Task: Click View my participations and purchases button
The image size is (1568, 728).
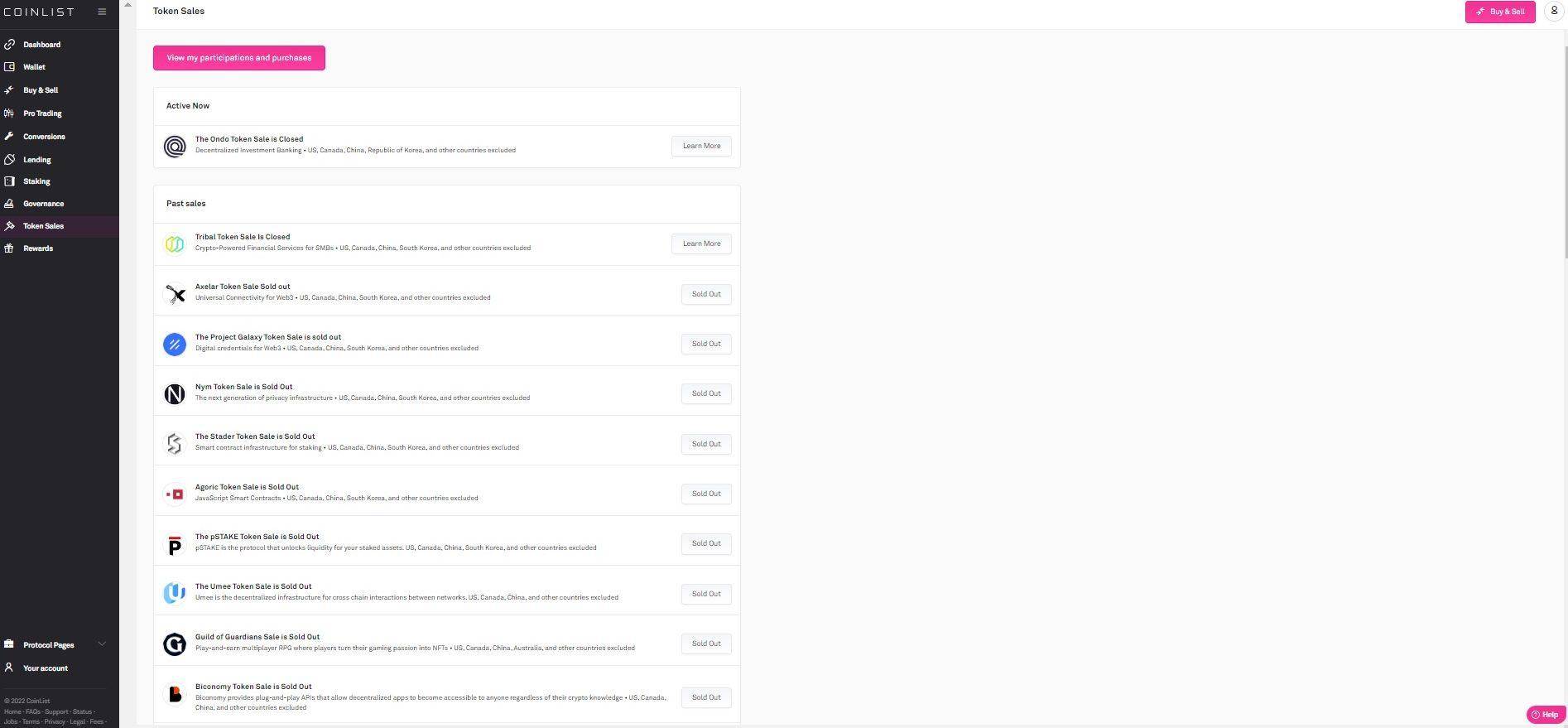Action: point(239,58)
